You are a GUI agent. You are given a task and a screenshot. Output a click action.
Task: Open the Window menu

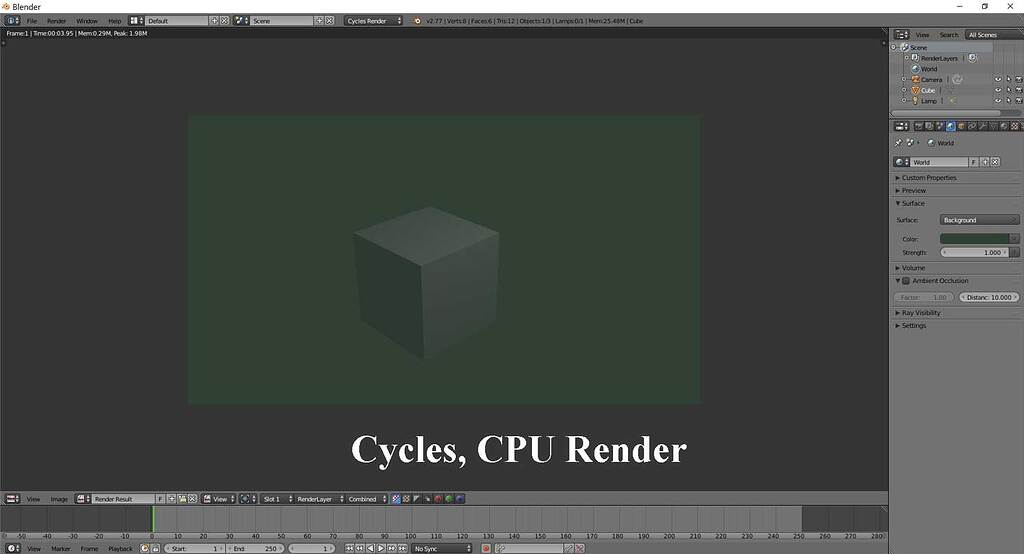tap(86, 21)
